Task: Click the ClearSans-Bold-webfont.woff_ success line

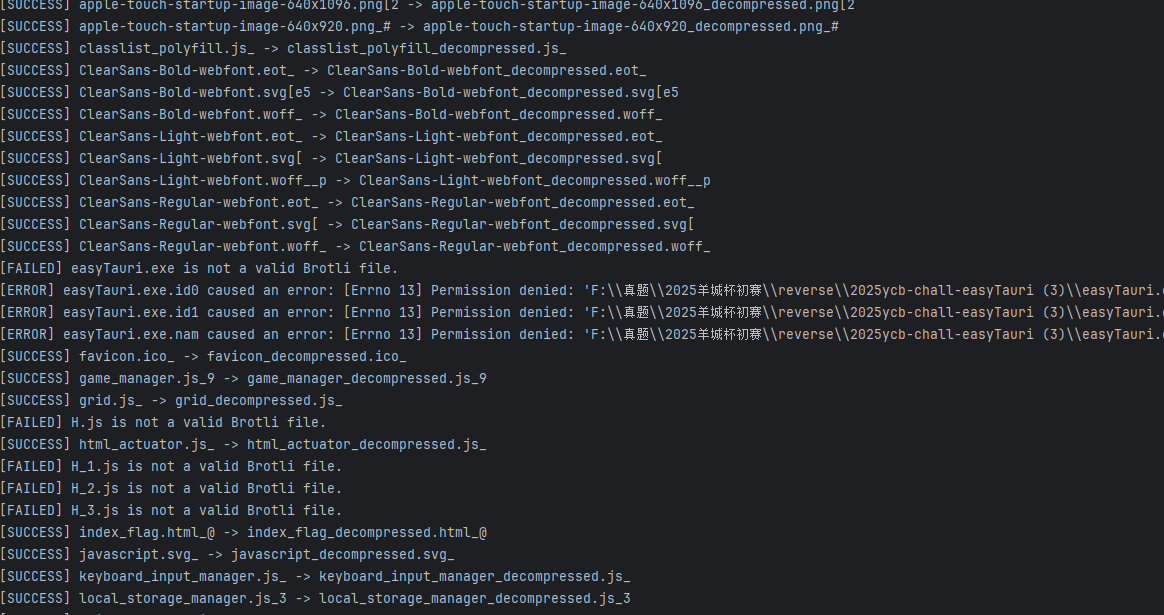Action: 331,114
